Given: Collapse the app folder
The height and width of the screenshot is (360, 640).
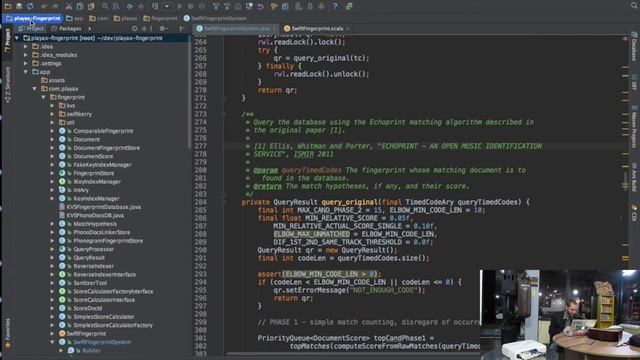Looking at the screenshot, I should [26, 72].
